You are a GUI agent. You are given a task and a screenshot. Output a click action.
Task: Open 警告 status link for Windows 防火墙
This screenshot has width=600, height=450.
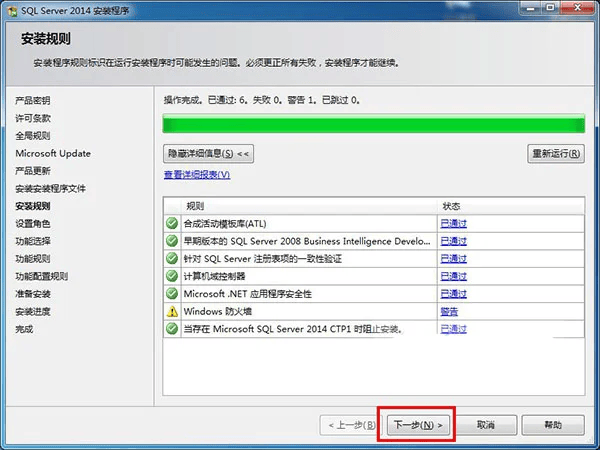[x=449, y=311]
